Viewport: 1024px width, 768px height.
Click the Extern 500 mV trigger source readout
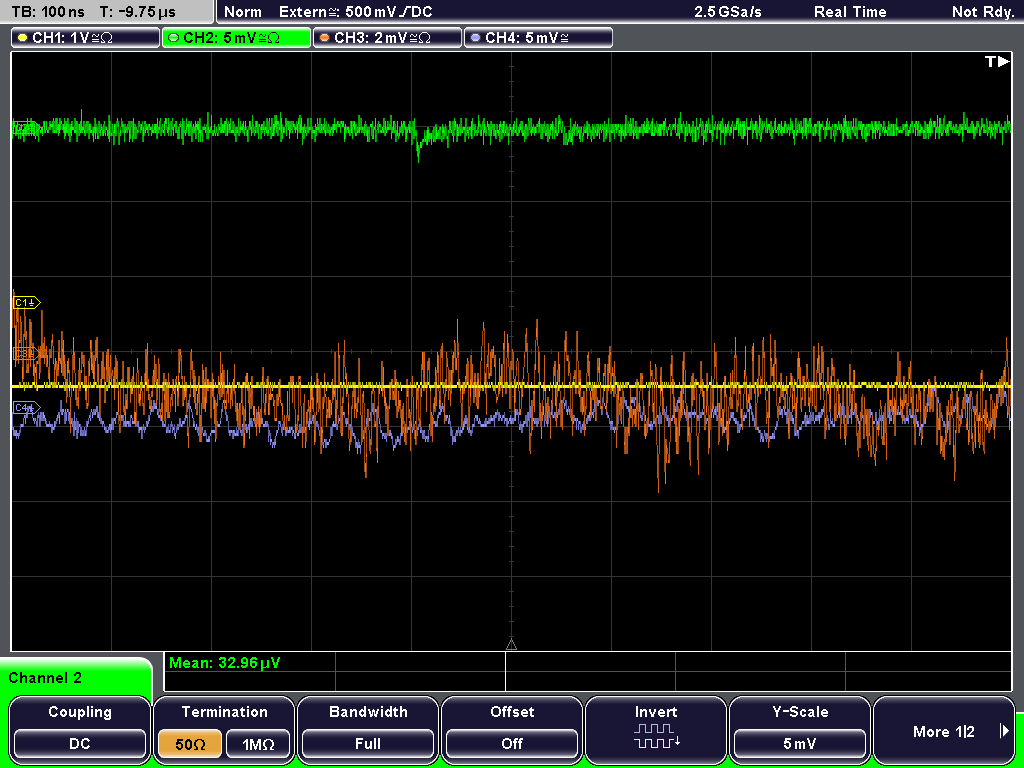(355, 12)
